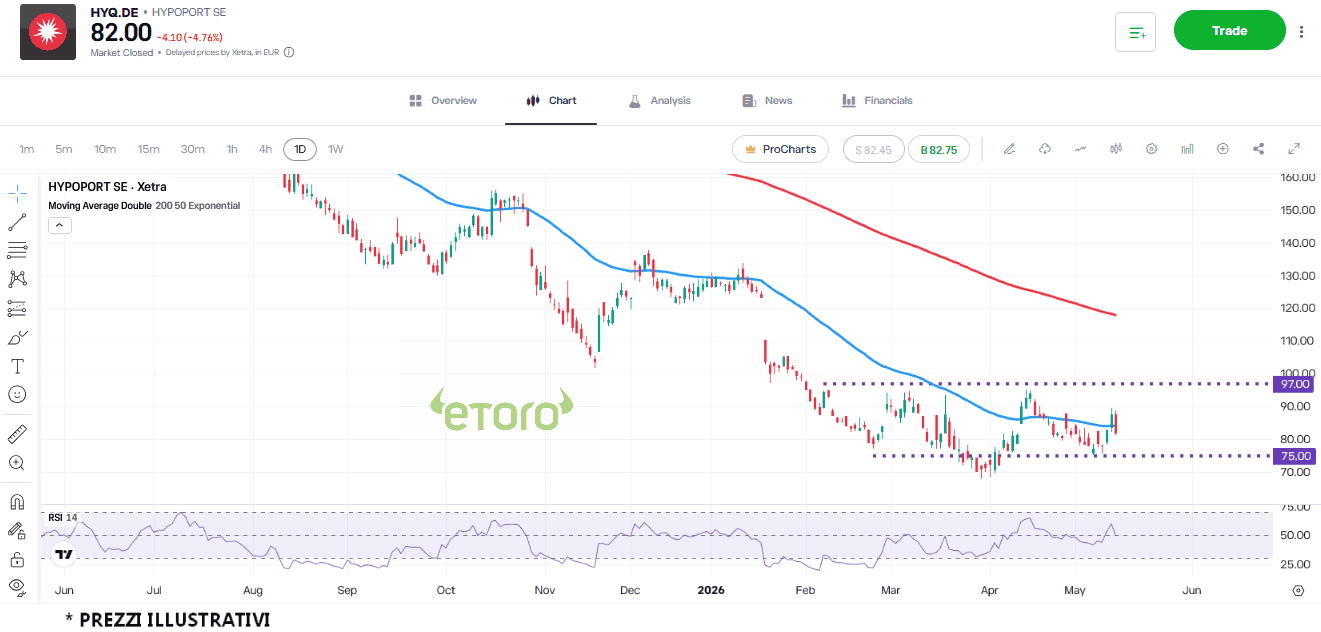Click the TradingView logo on chart
This screenshot has width=1321, height=632.
(64, 554)
